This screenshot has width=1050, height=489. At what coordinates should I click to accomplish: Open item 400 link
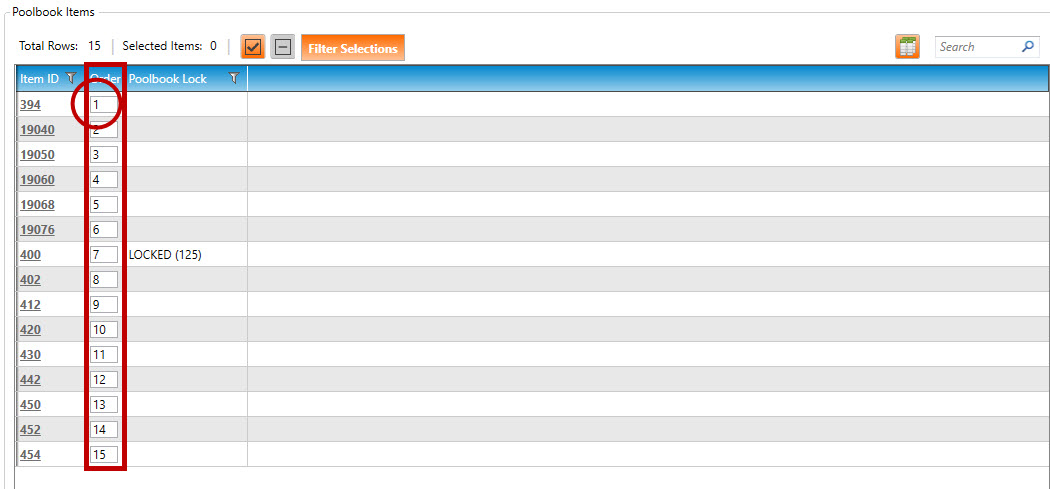31,254
